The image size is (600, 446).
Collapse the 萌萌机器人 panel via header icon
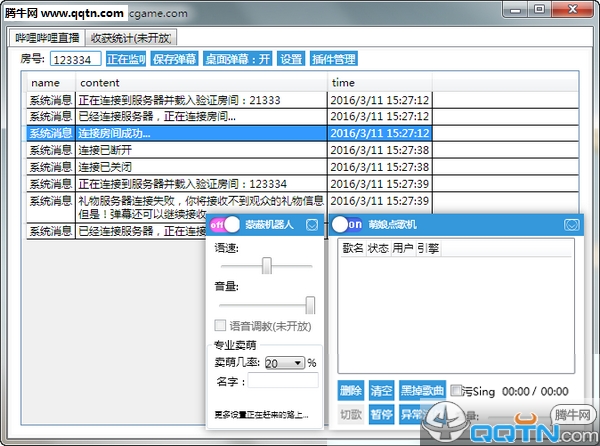click(x=312, y=225)
